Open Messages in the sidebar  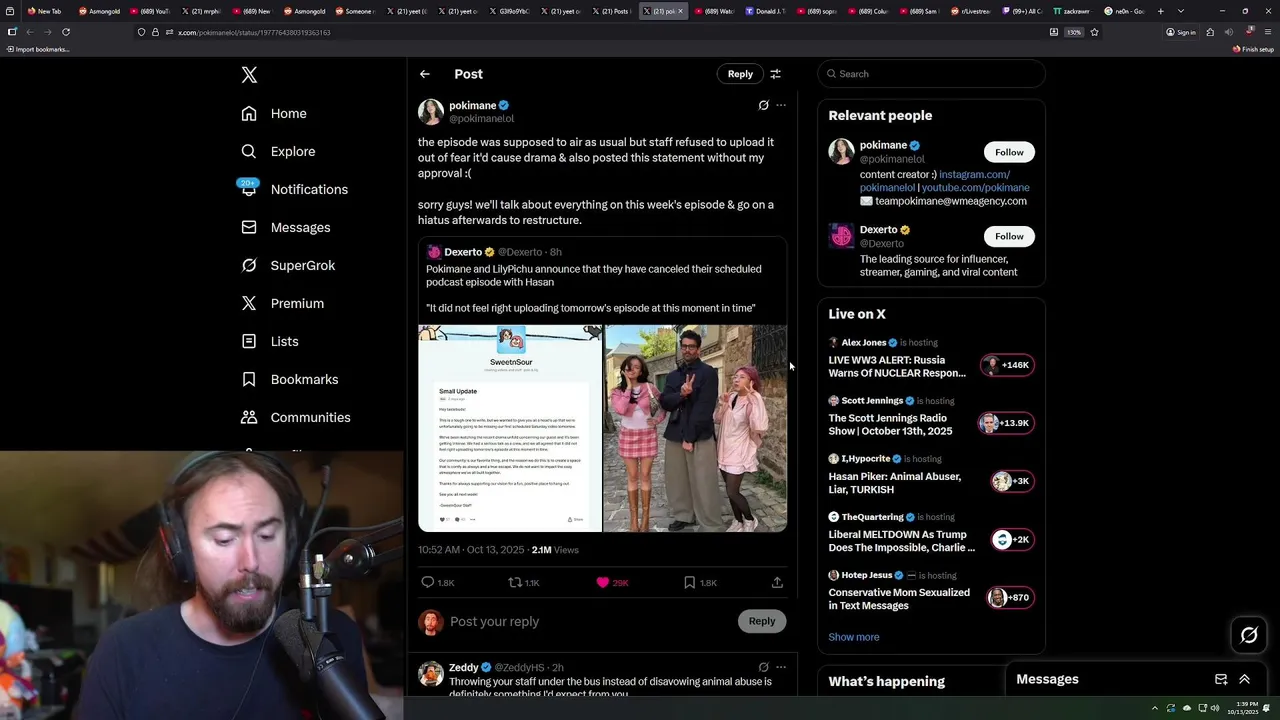click(285, 227)
